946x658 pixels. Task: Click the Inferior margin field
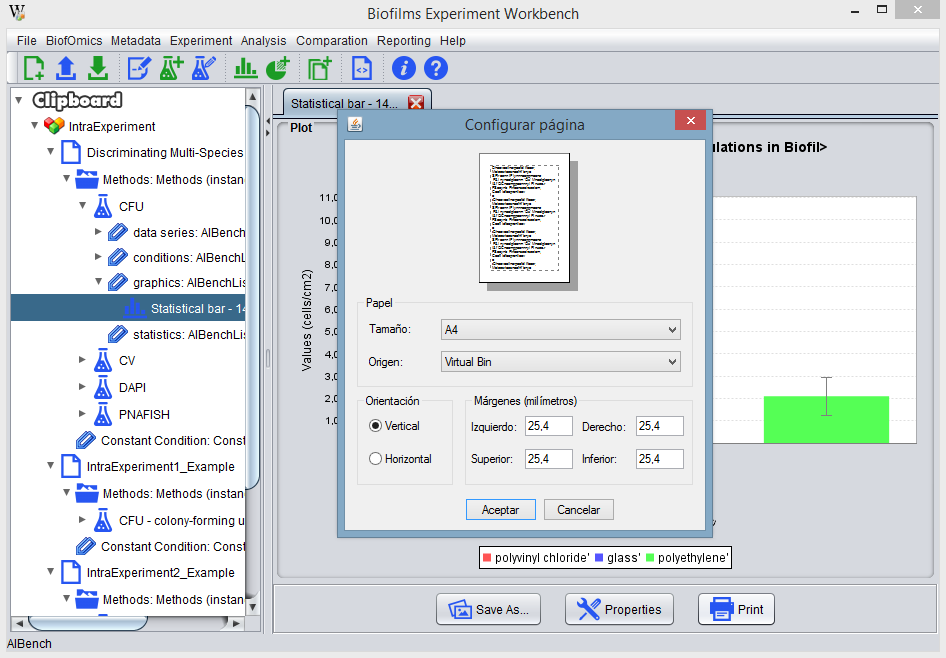coord(659,459)
